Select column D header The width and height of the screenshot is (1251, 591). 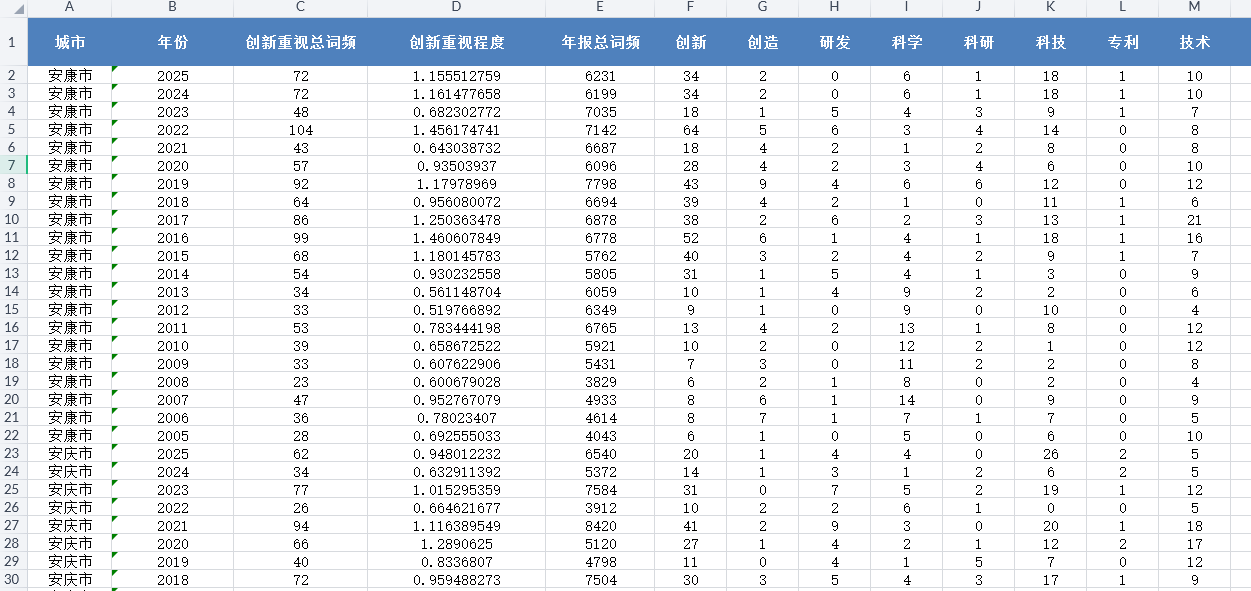point(456,8)
